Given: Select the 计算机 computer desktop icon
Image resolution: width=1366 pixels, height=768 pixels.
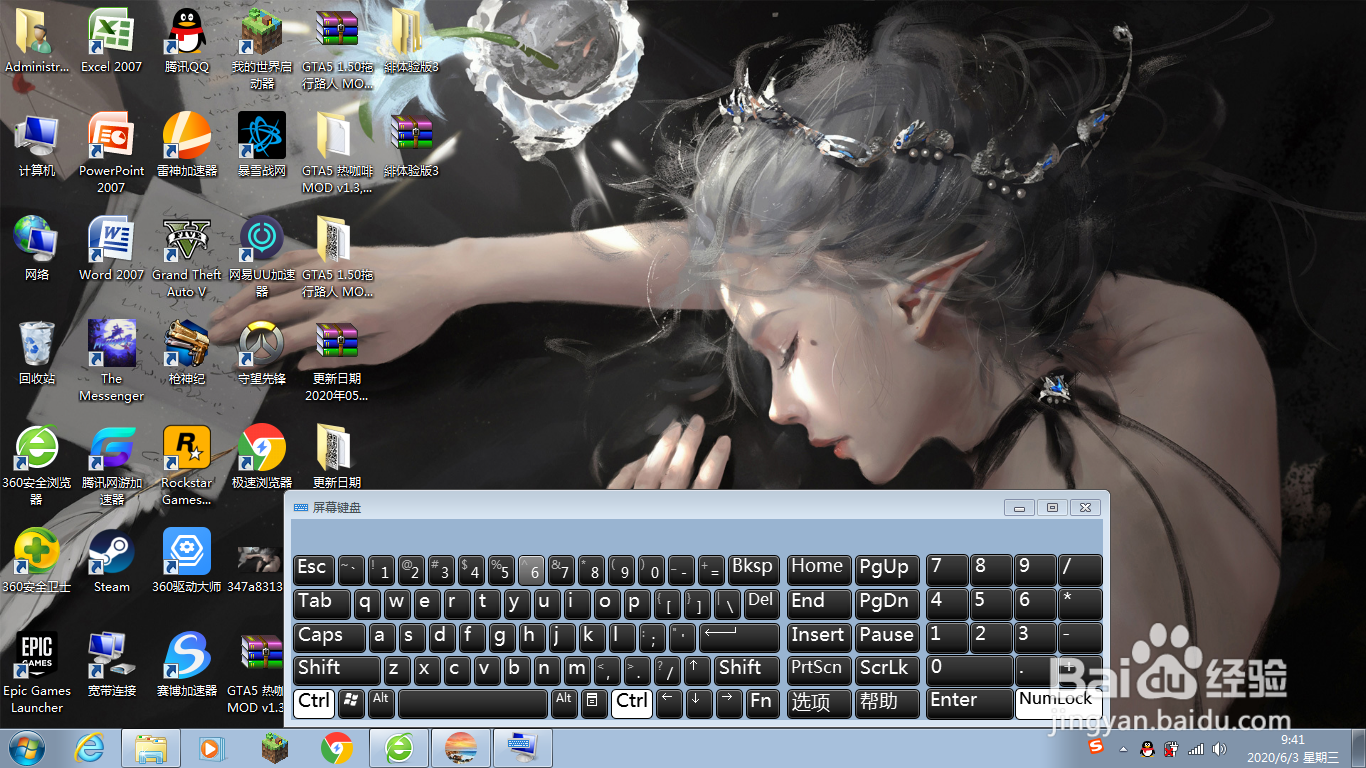Looking at the screenshot, I should [37, 144].
